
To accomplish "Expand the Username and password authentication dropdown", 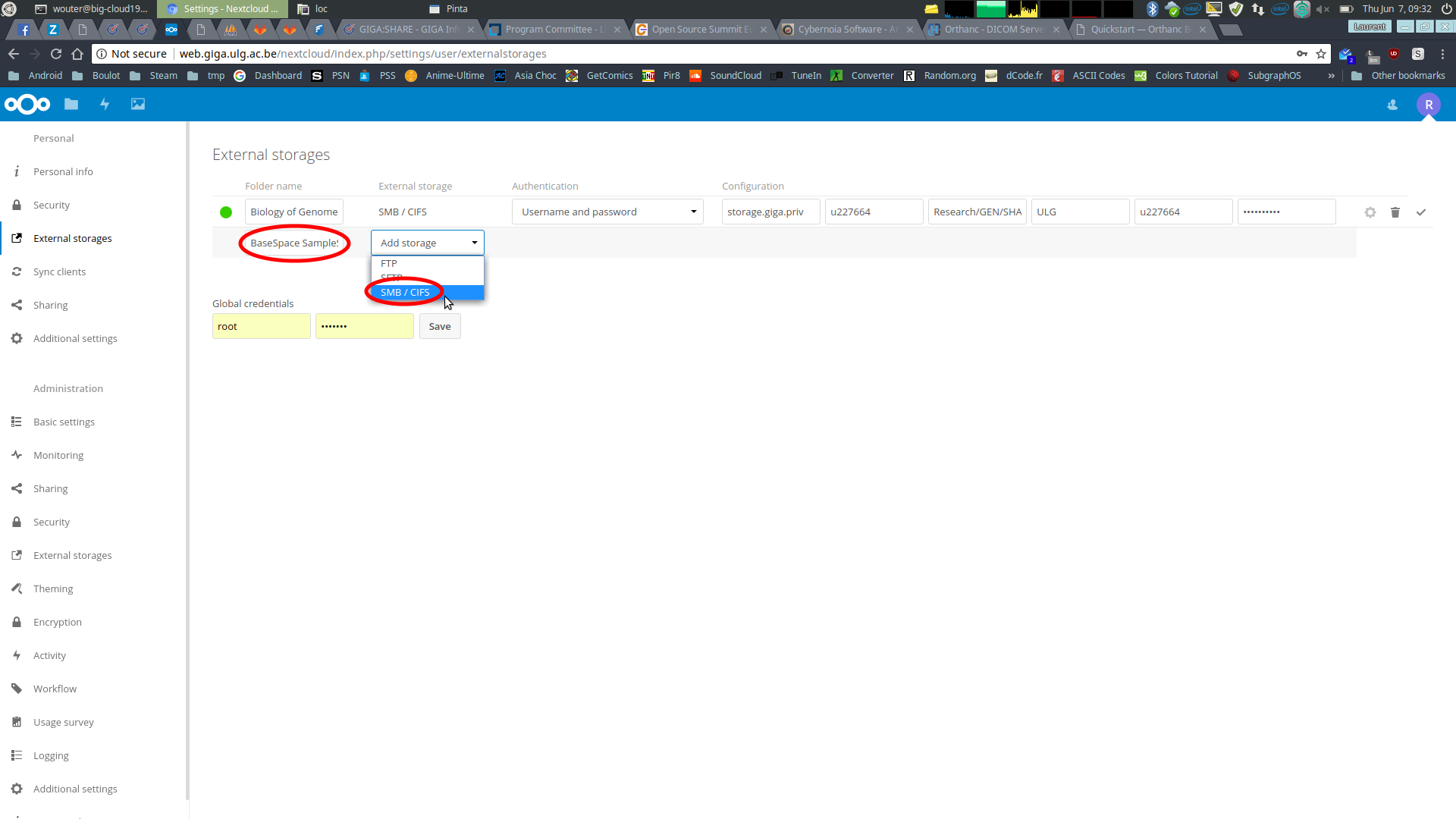I will click(607, 212).
